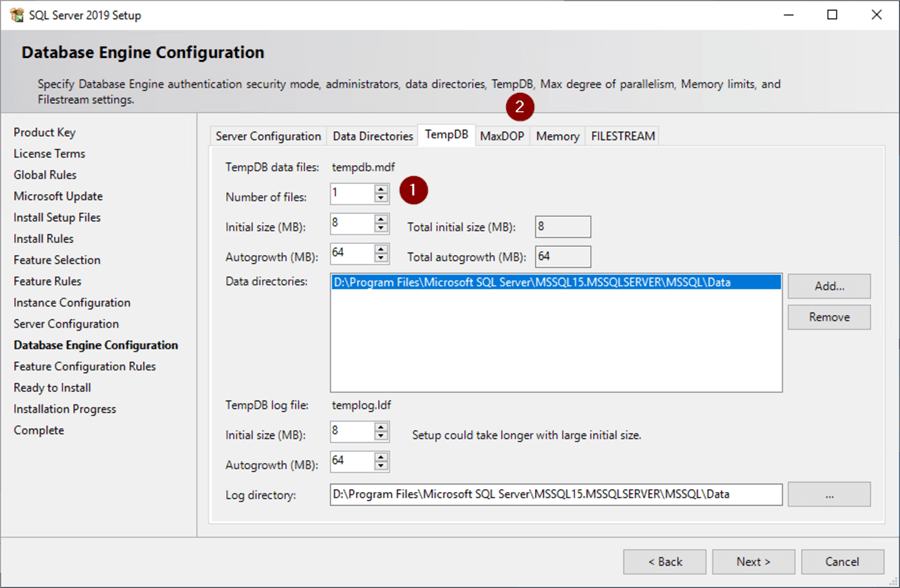Click the data file Autogrowth field

352,253
